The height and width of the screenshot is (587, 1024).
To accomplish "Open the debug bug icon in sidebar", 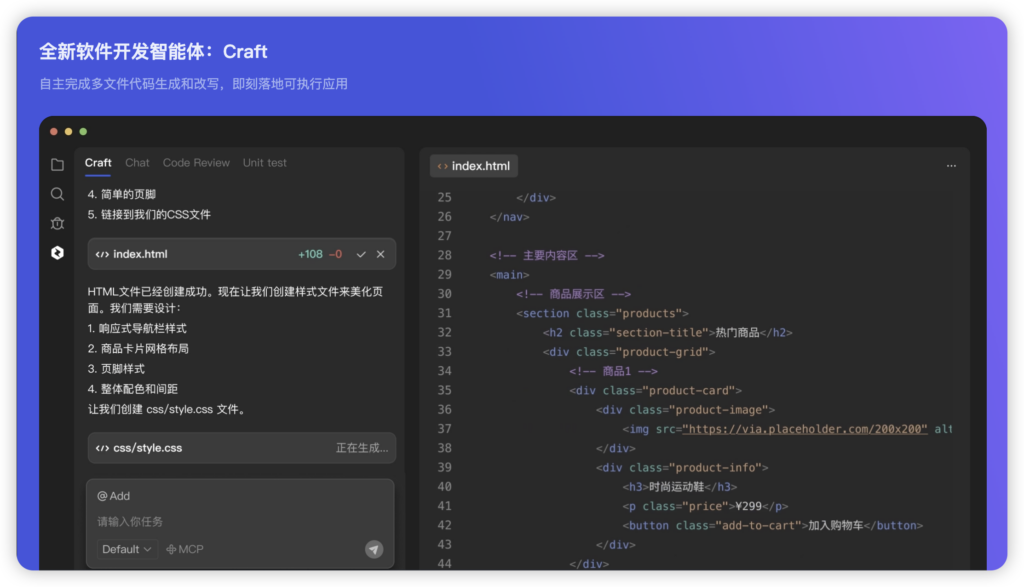I will point(57,223).
